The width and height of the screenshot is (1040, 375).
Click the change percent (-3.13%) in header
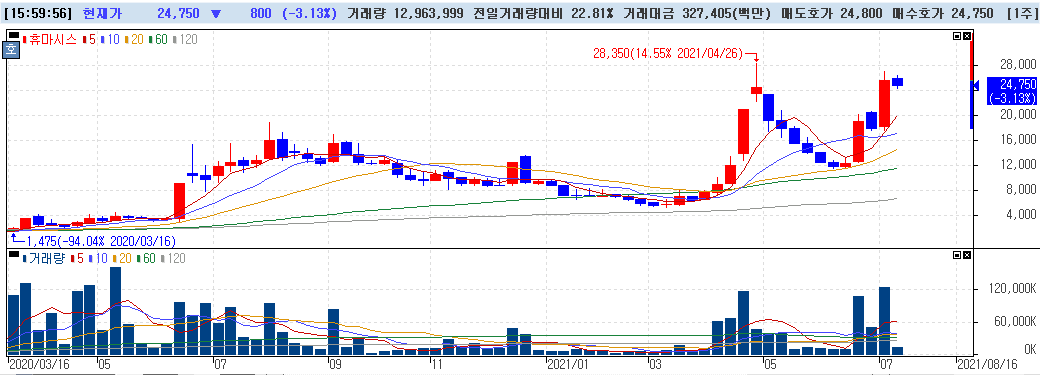coord(310,13)
